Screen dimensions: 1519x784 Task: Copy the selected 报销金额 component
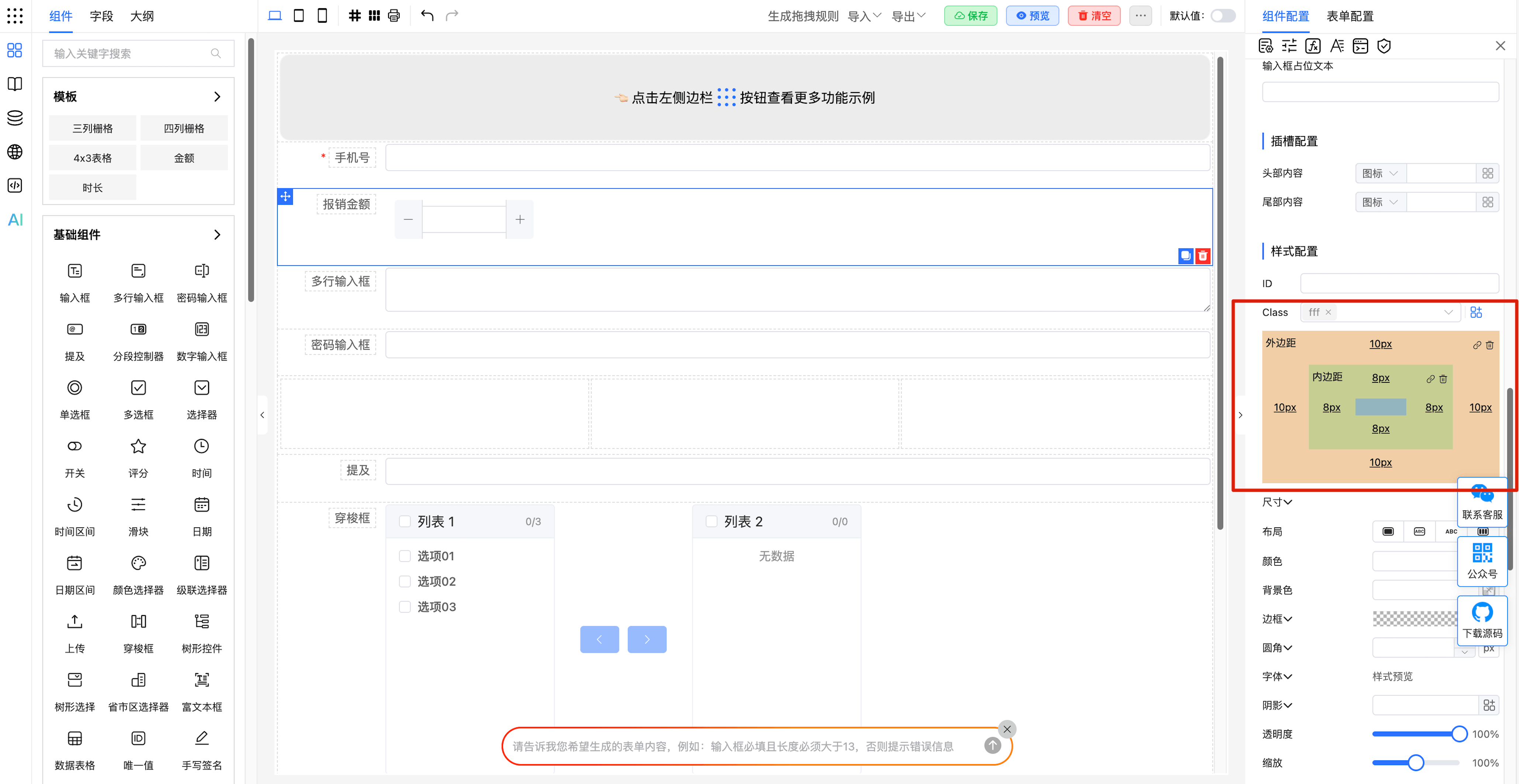1185,256
